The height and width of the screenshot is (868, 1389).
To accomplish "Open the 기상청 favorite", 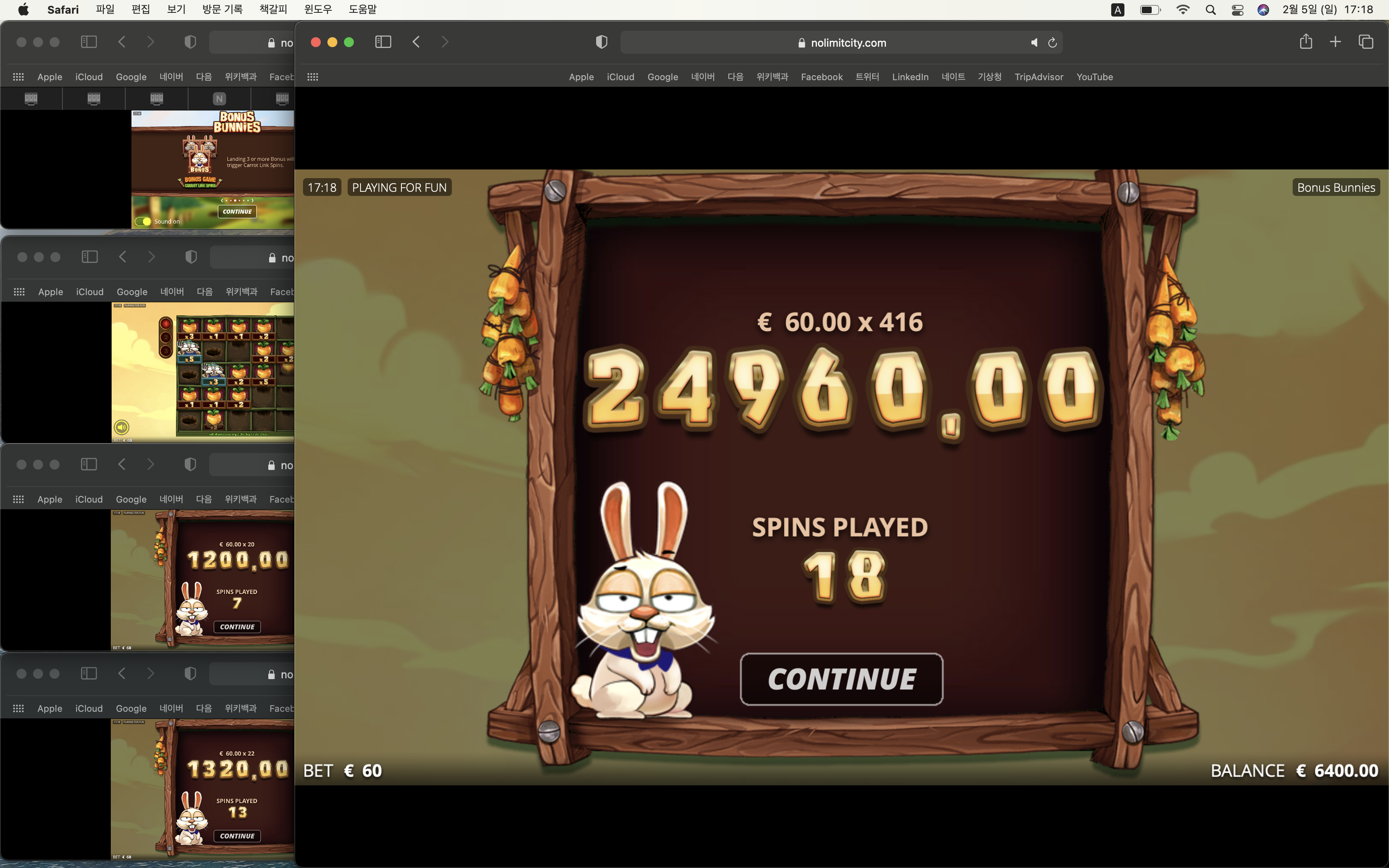I will (x=990, y=77).
